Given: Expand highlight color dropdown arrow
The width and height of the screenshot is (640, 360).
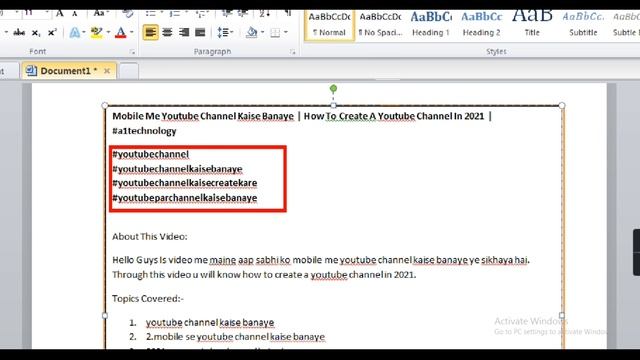Looking at the screenshot, I should point(108,32).
